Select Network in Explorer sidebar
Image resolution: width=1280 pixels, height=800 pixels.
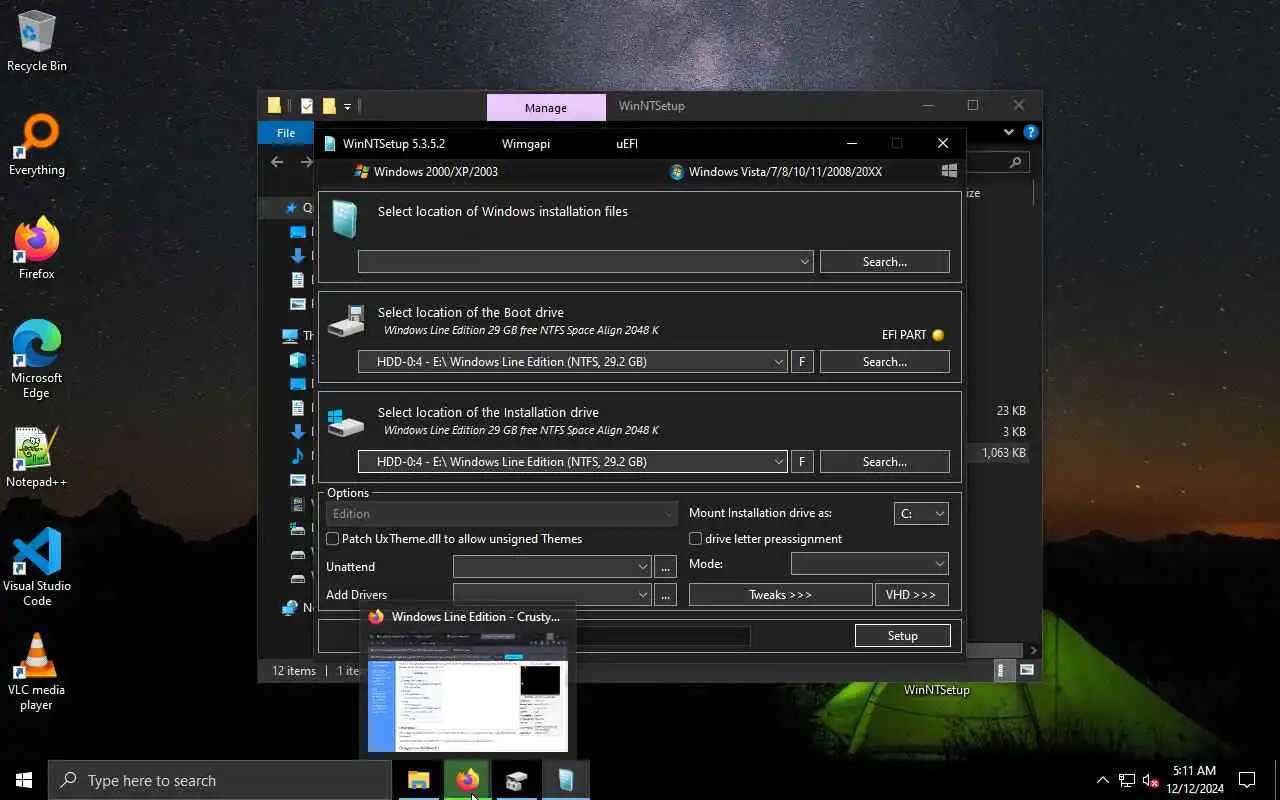tap(290, 608)
